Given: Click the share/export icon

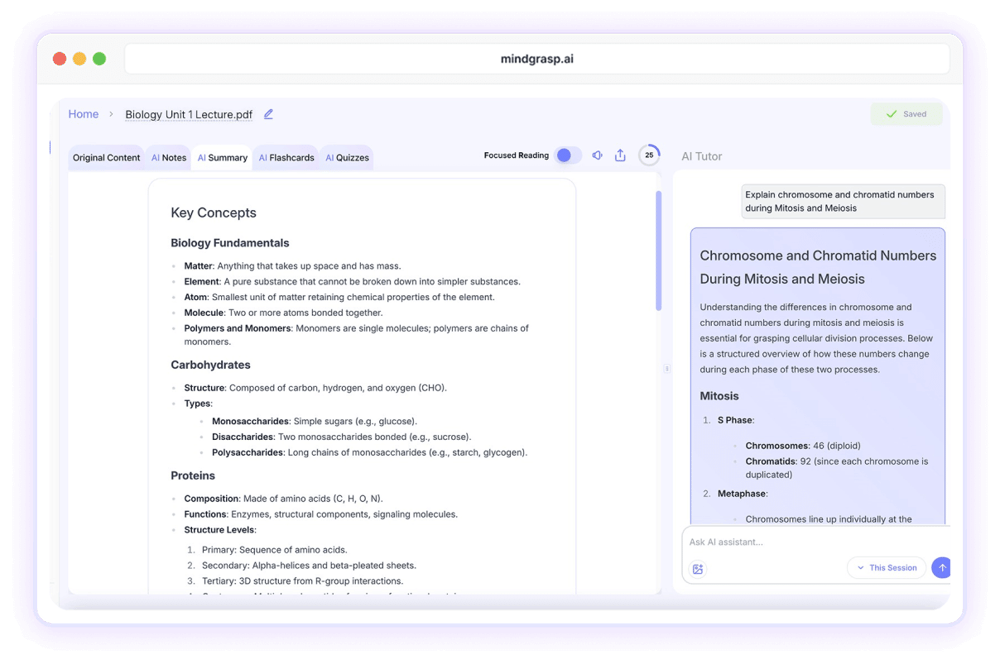Looking at the screenshot, I should pos(620,156).
